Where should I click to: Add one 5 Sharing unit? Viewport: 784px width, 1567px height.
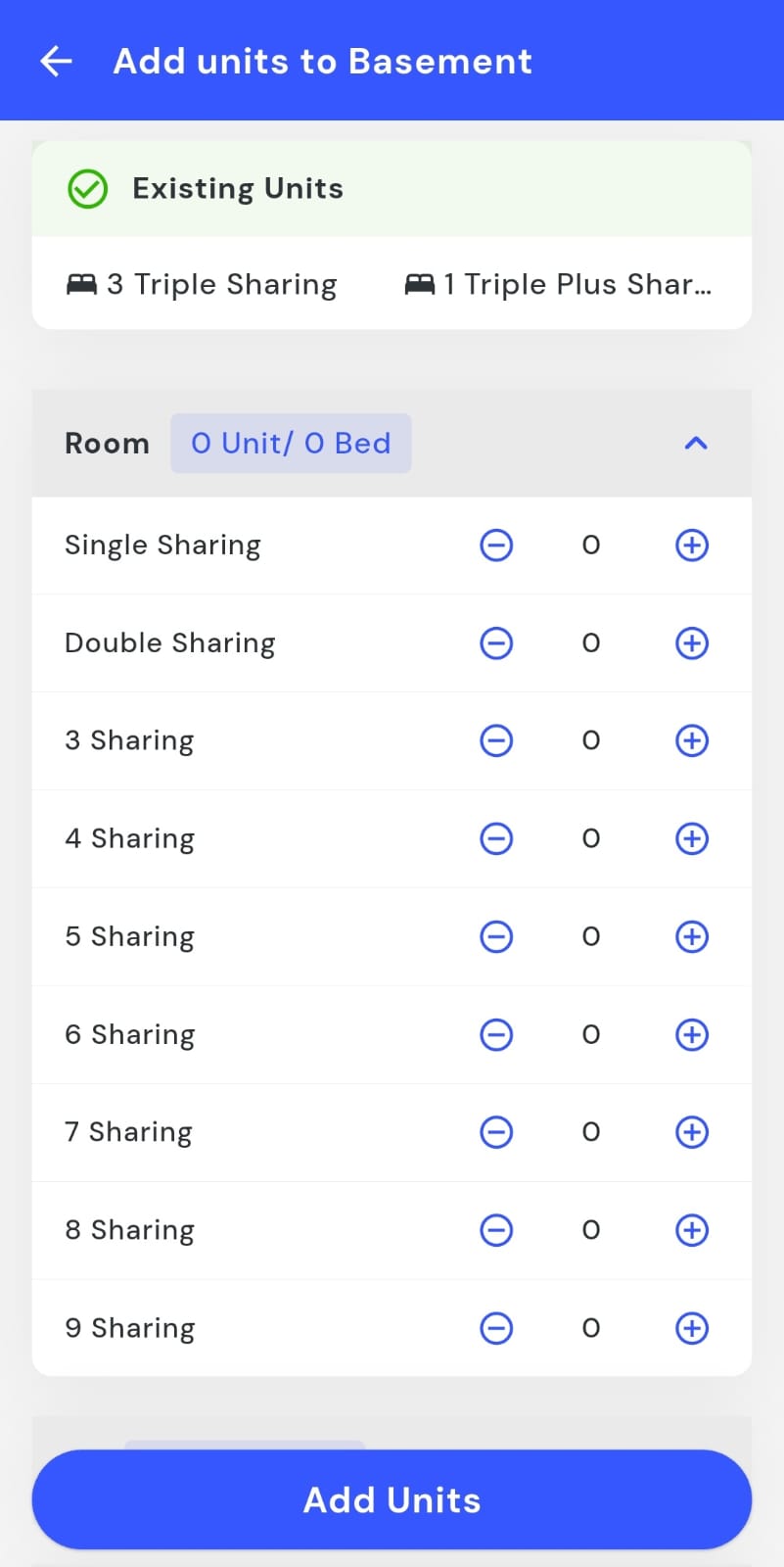pyautogui.click(x=692, y=937)
